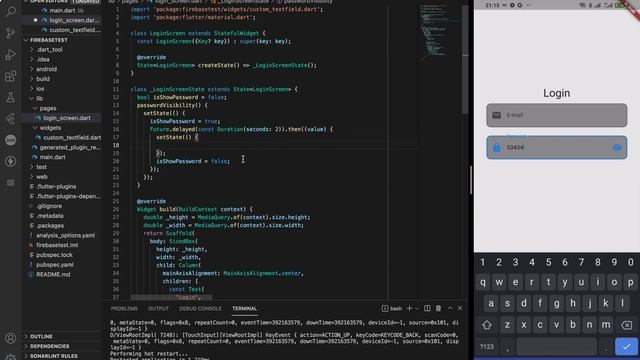The width and height of the screenshot is (640, 360).
Task: Focus the Email field in the emulator
Action: [556, 115]
